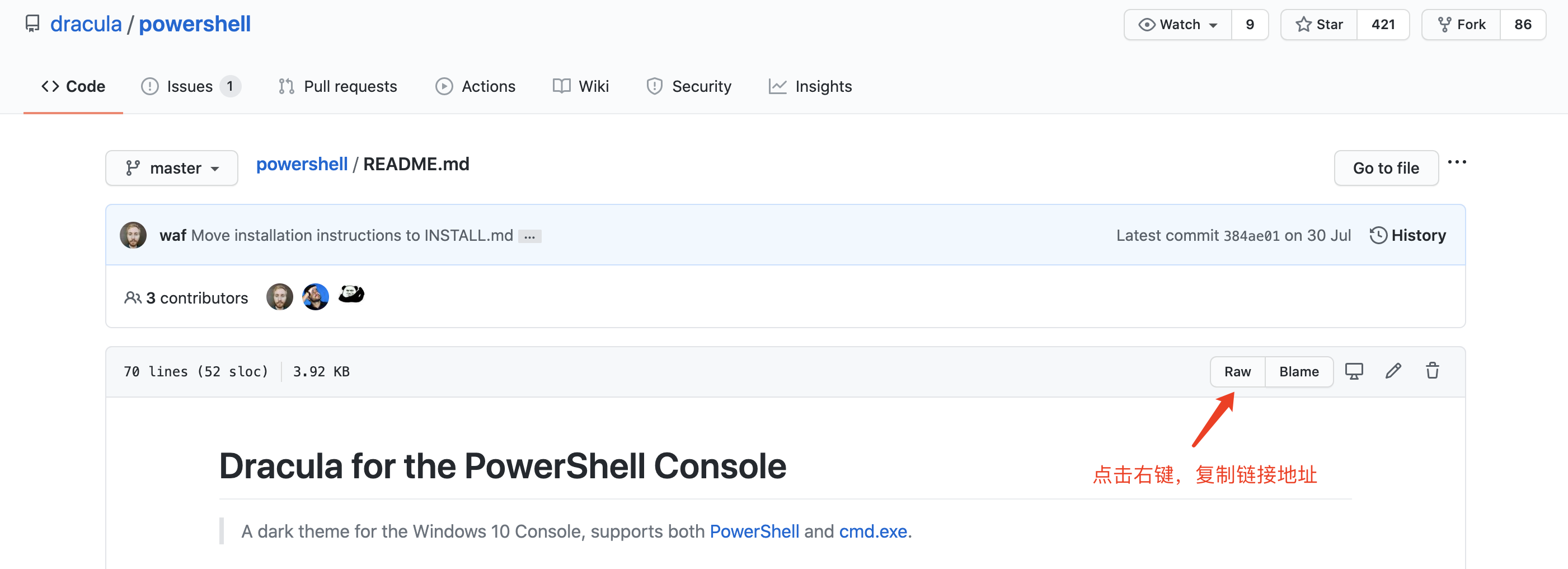Click the History clock icon link
The height and width of the screenshot is (569, 1568).
point(1407,235)
